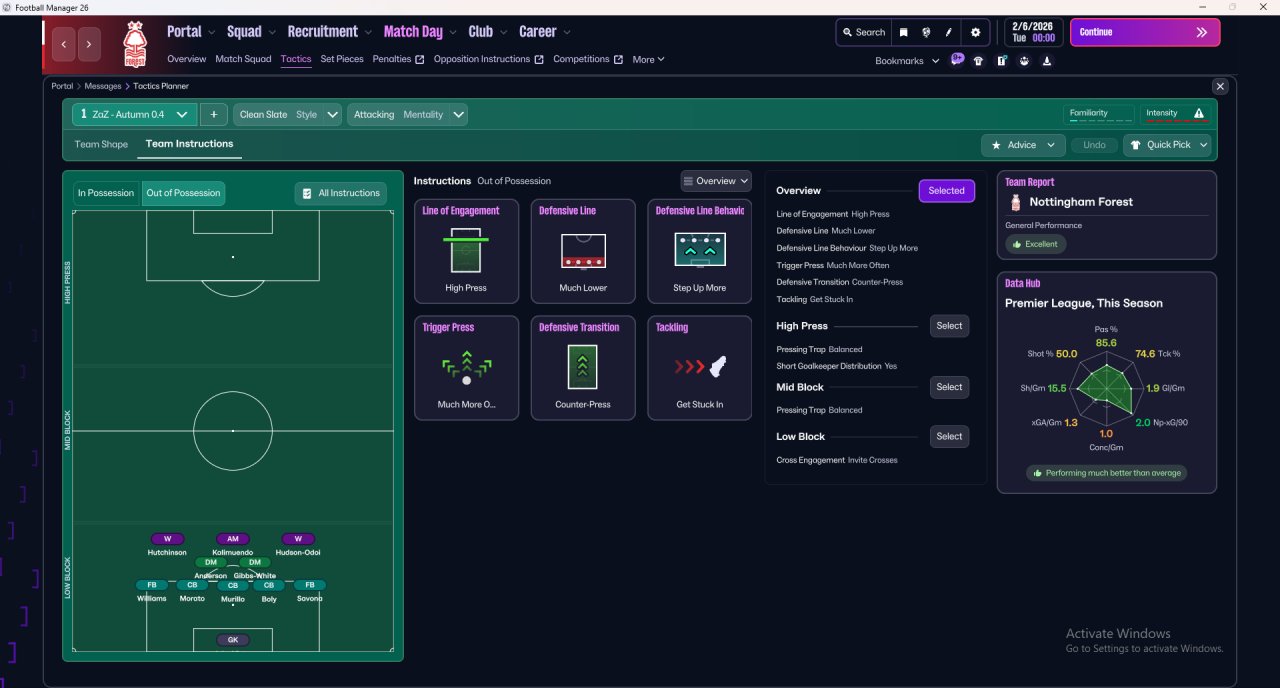The image size is (1280, 688).
Task: Open the Set Pieces sub-menu item
Action: tap(342, 59)
